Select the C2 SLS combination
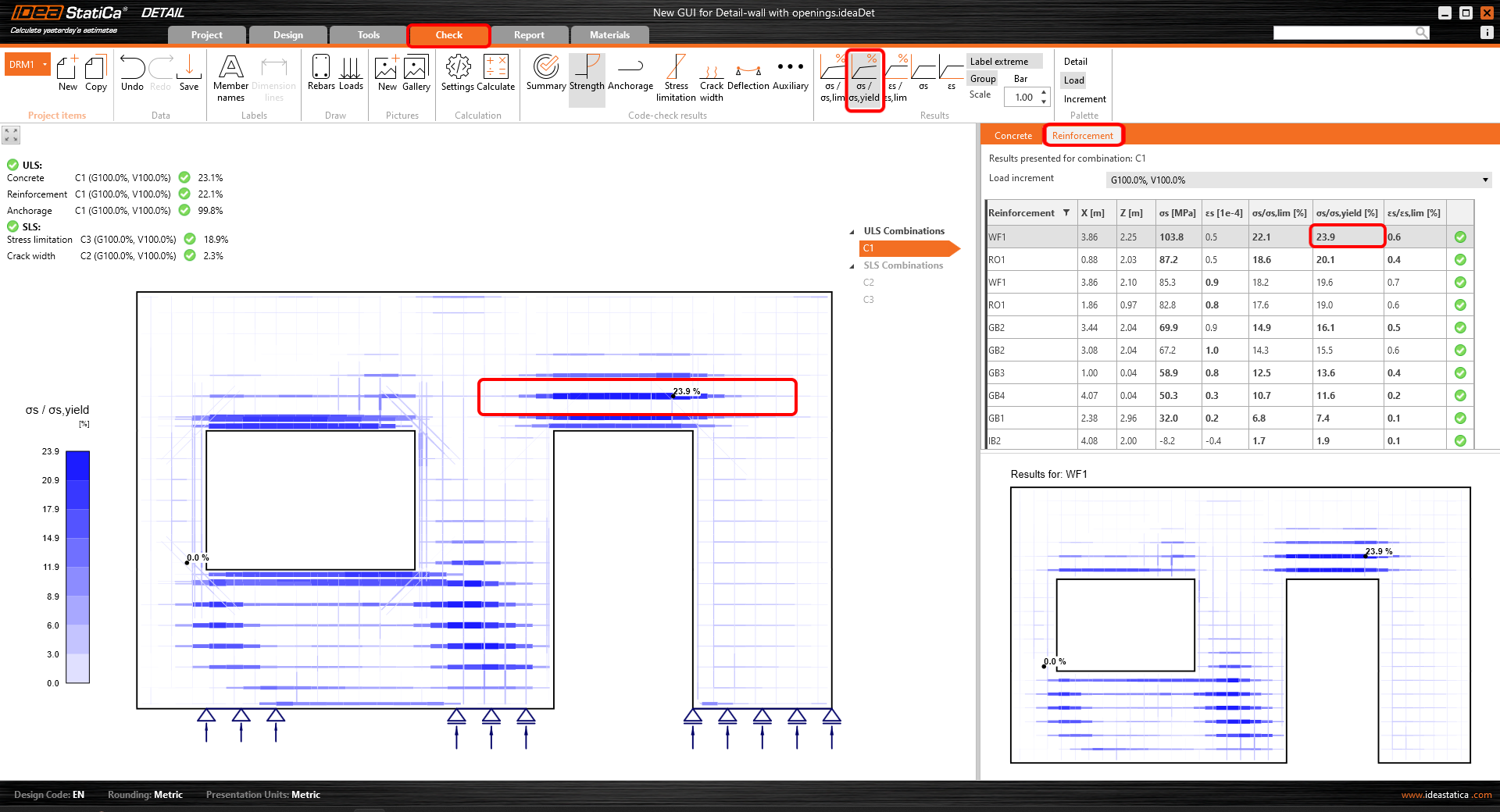 point(869,283)
